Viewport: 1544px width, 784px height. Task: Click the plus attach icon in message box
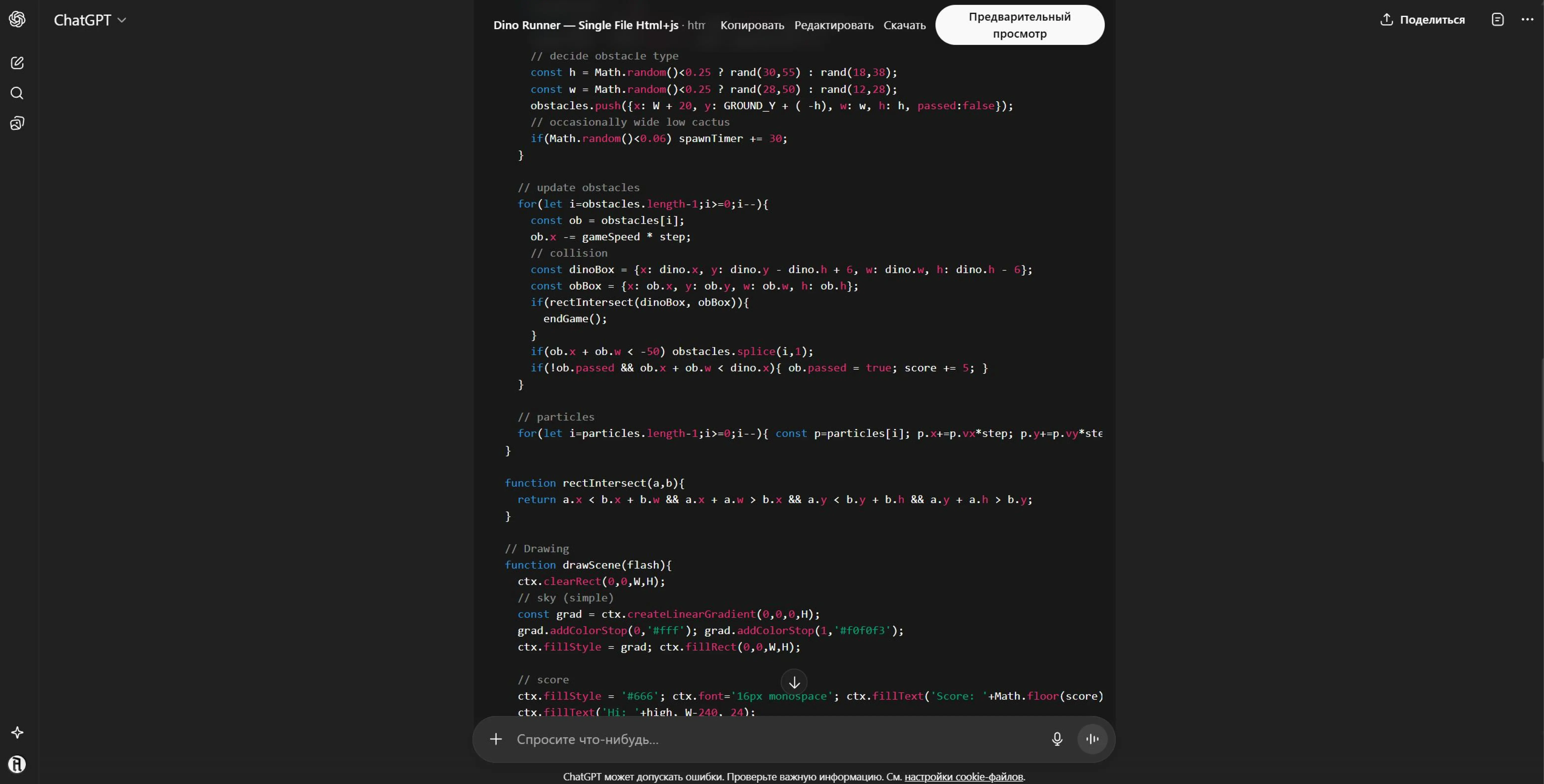pyautogui.click(x=496, y=739)
